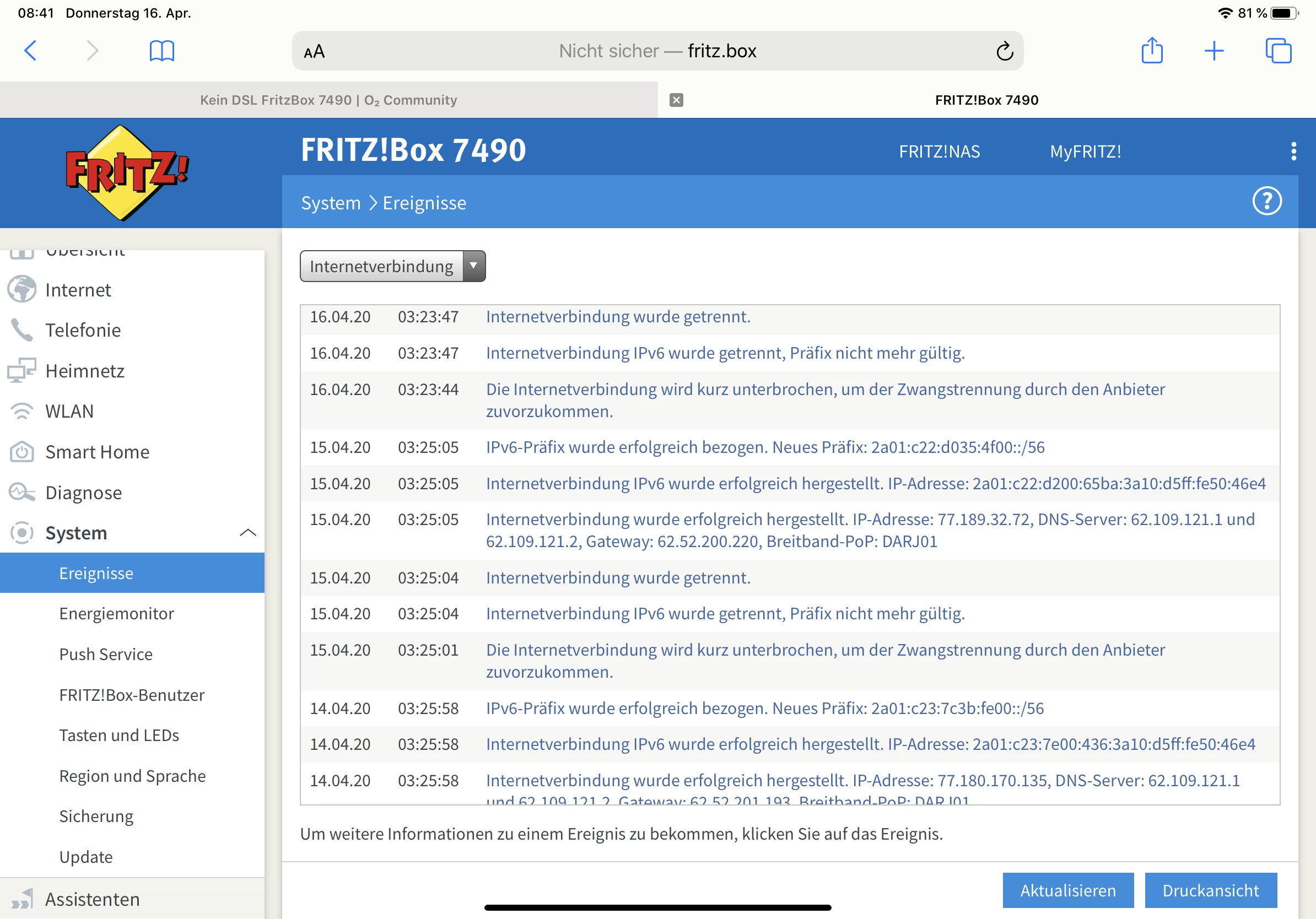Viewport: 1316px width, 919px height.
Task: Open Energiemonitor in System submenu
Action: pyautogui.click(x=116, y=614)
